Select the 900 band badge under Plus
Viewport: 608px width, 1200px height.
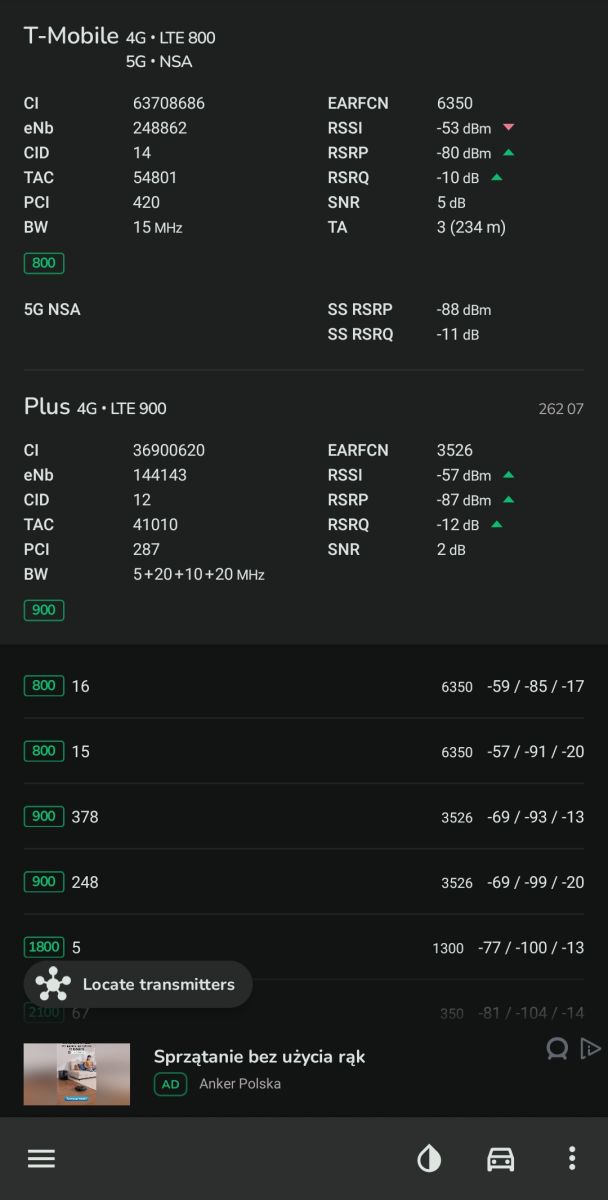tap(44, 610)
